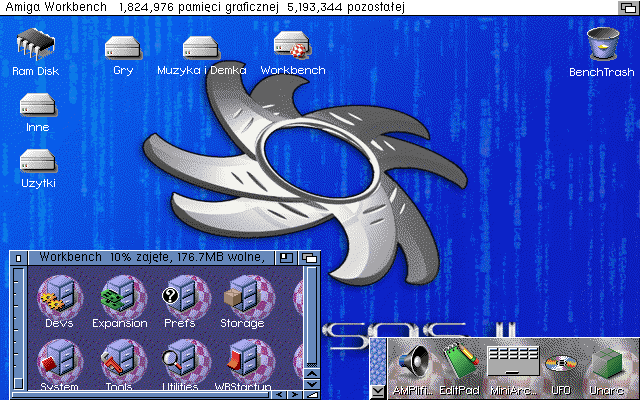Screen dimensions: 640x400
Task: Click the Workbench window vertical scrollbar
Action: (312, 316)
